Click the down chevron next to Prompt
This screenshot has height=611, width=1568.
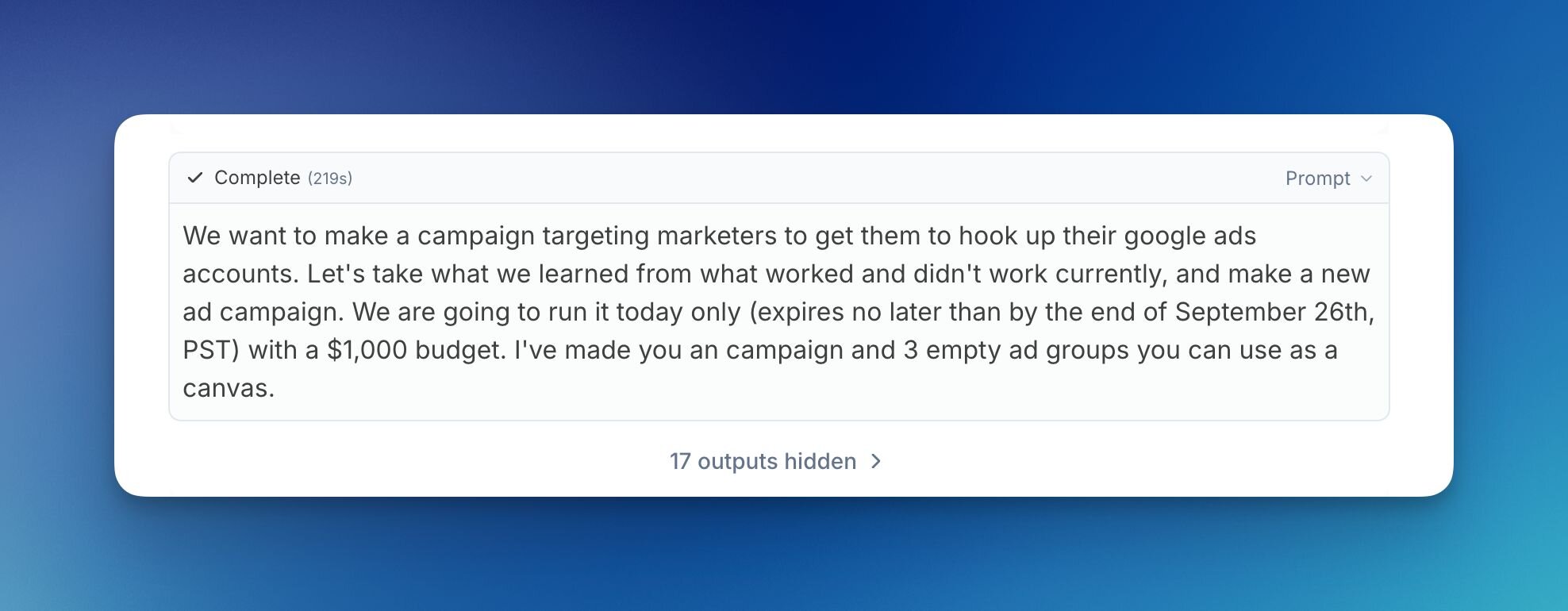click(1366, 179)
